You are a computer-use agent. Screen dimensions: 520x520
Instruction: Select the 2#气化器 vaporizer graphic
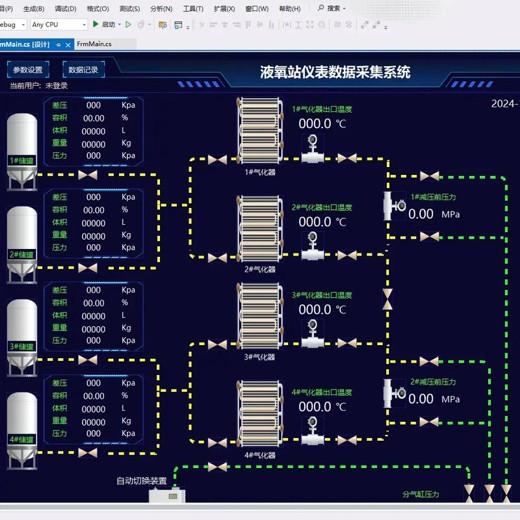tap(260, 229)
